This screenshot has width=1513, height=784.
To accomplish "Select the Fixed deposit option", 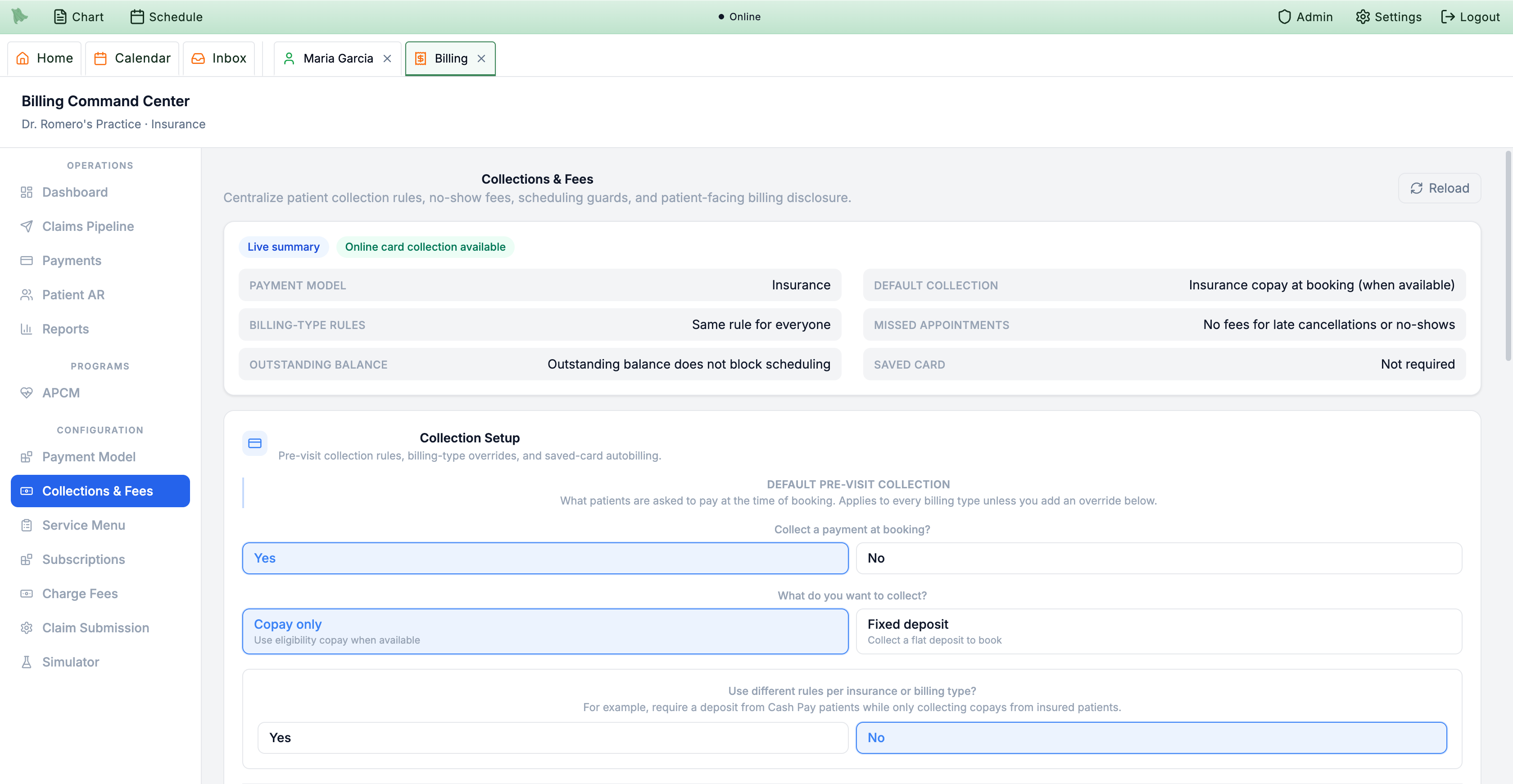I will tap(1158, 631).
